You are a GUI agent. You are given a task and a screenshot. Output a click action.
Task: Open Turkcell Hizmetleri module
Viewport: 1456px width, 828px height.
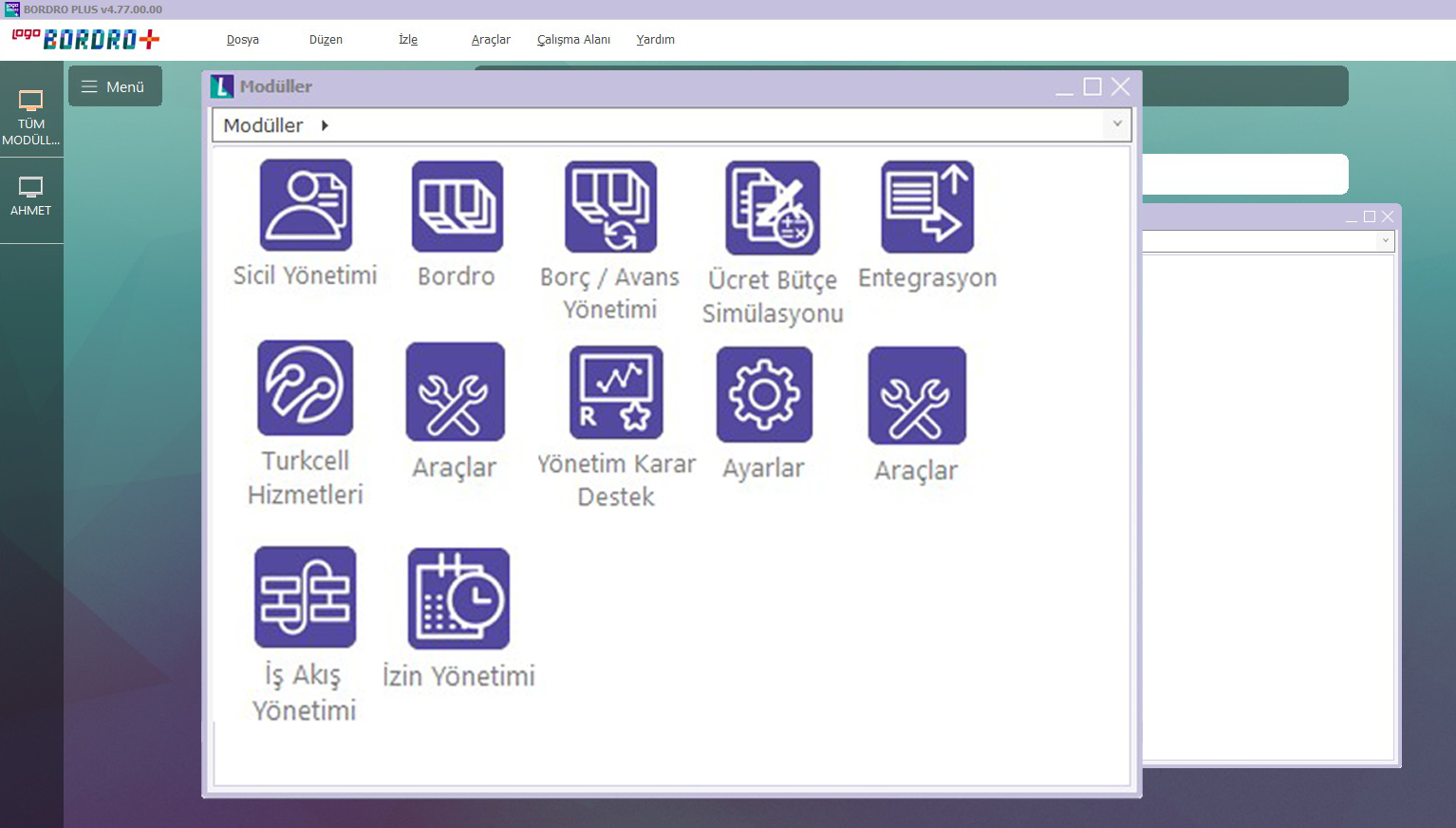click(305, 388)
